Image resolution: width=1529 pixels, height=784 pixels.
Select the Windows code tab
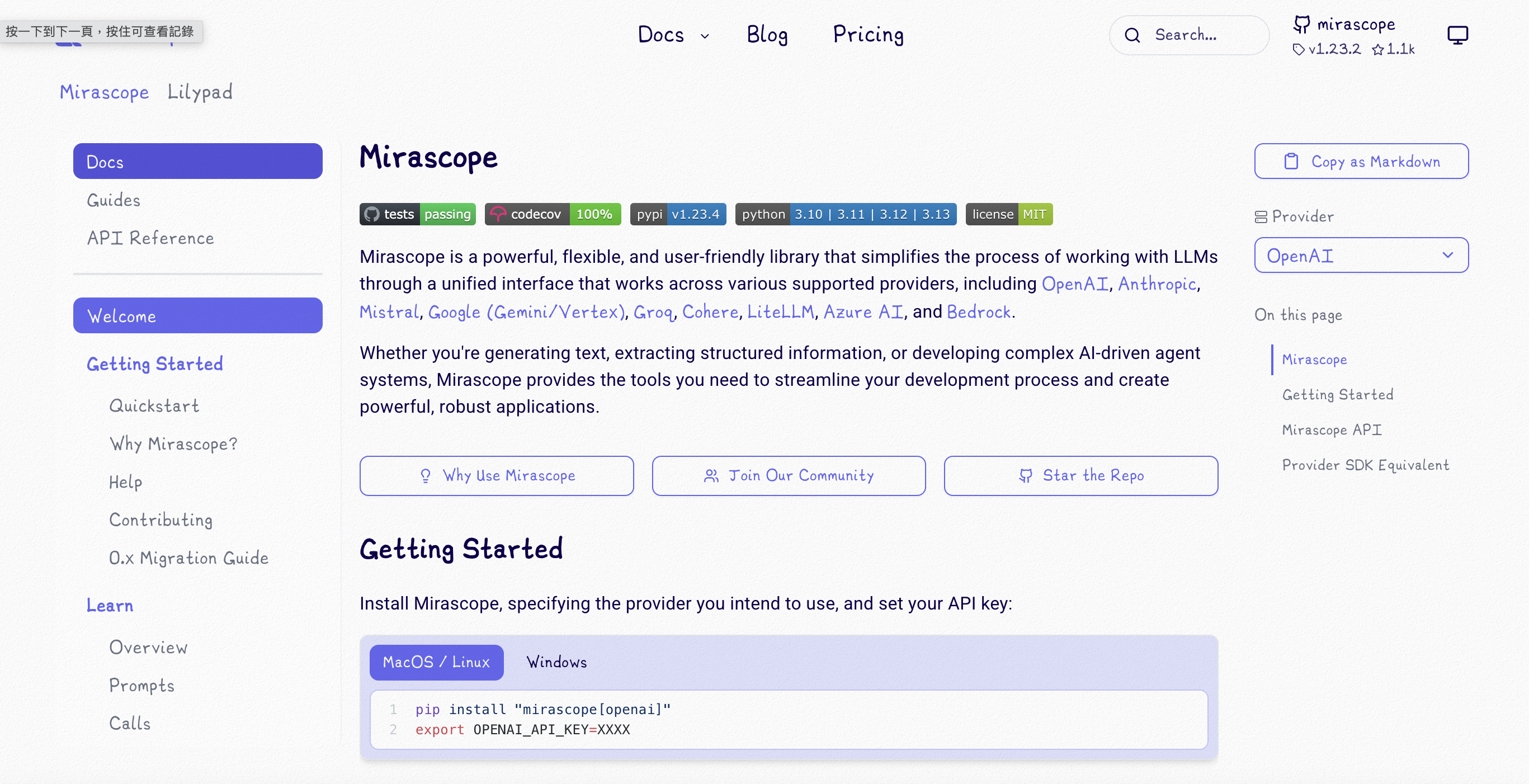click(556, 662)
